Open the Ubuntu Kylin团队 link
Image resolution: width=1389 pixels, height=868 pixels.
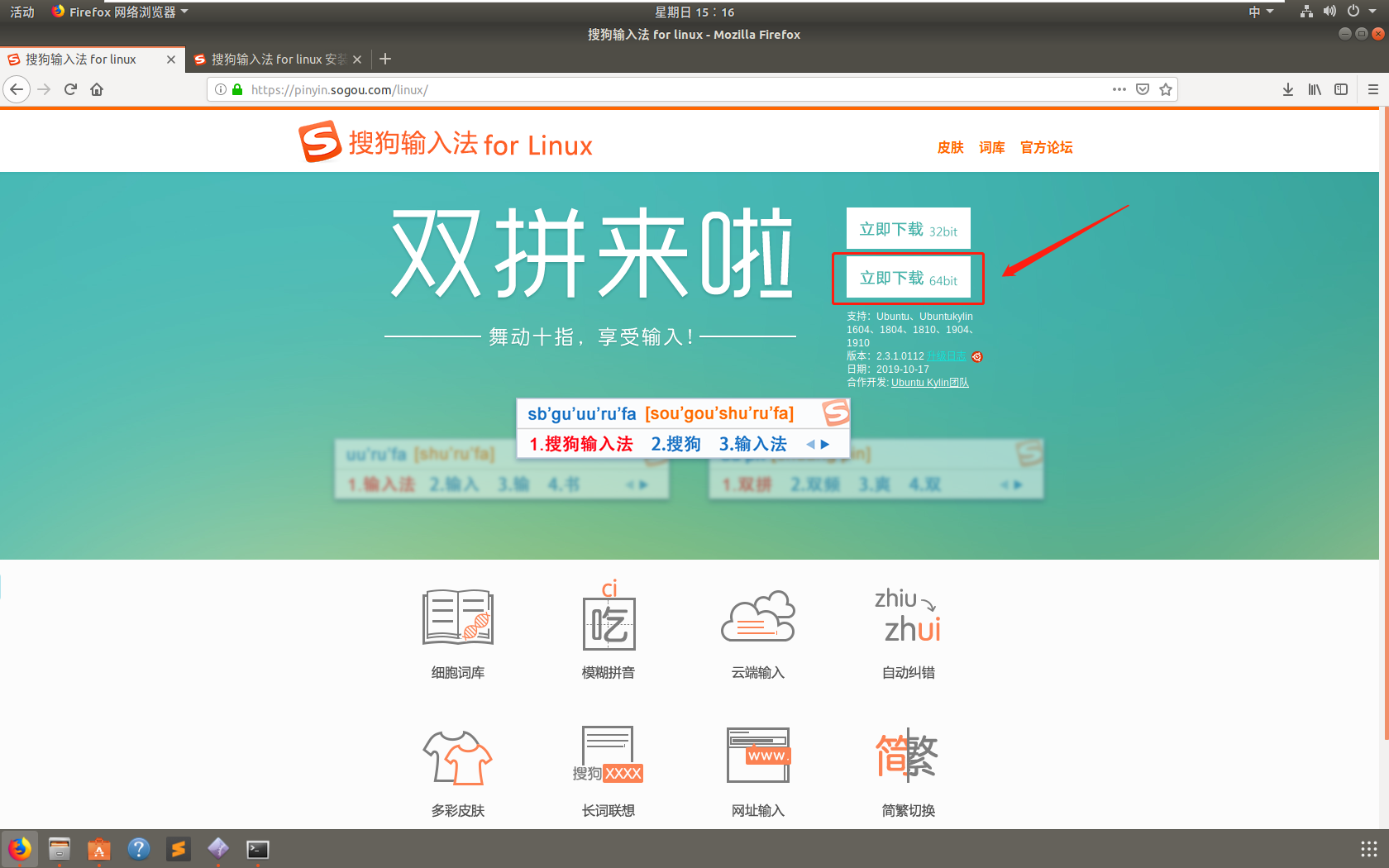coord(930,383)
